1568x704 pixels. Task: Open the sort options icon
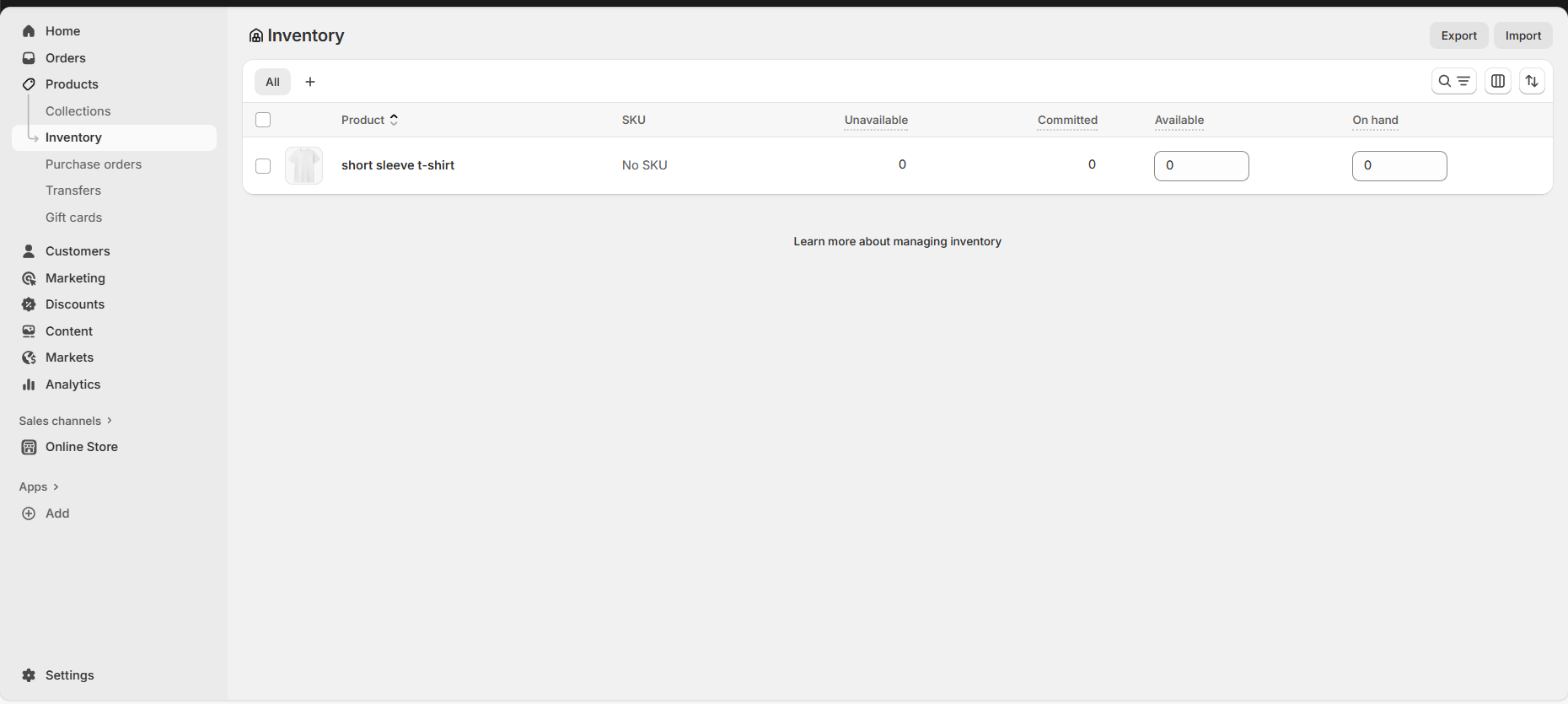(1532, 82)
